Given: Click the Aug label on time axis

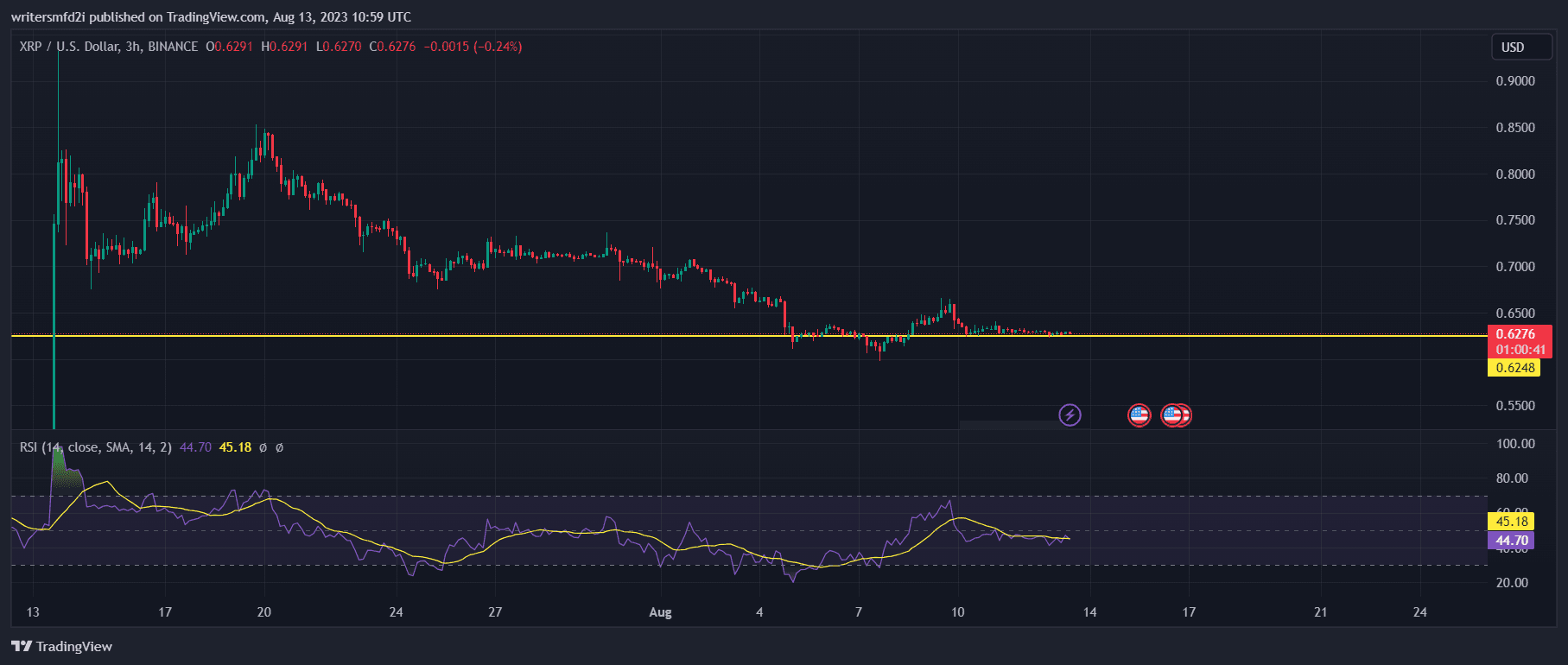Looking at the screenshot, I should coord(660,612).
